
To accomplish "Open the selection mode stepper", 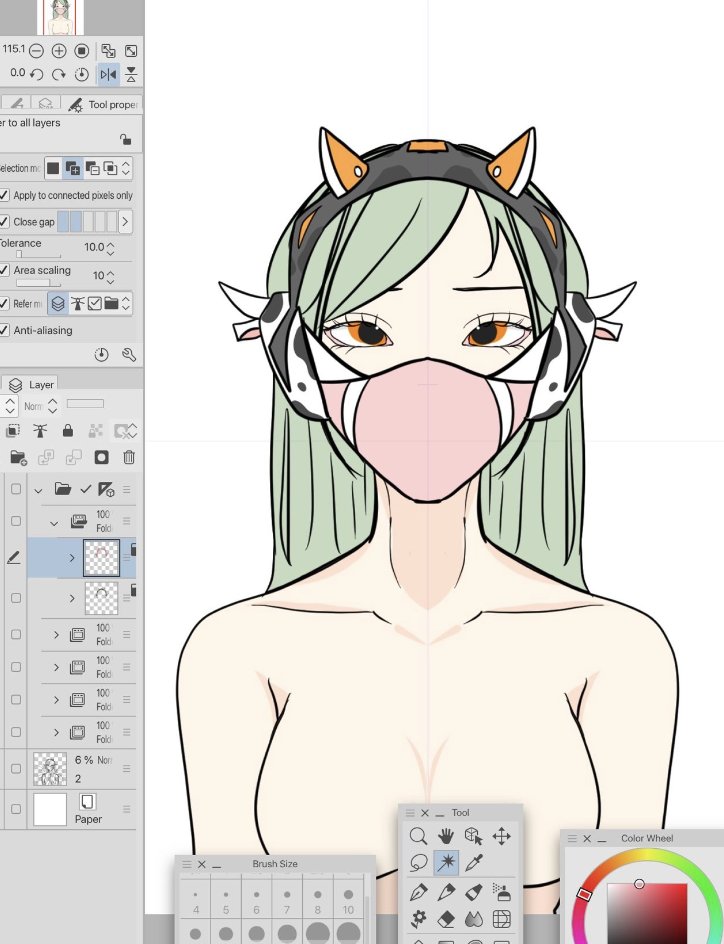I will 126,168.
